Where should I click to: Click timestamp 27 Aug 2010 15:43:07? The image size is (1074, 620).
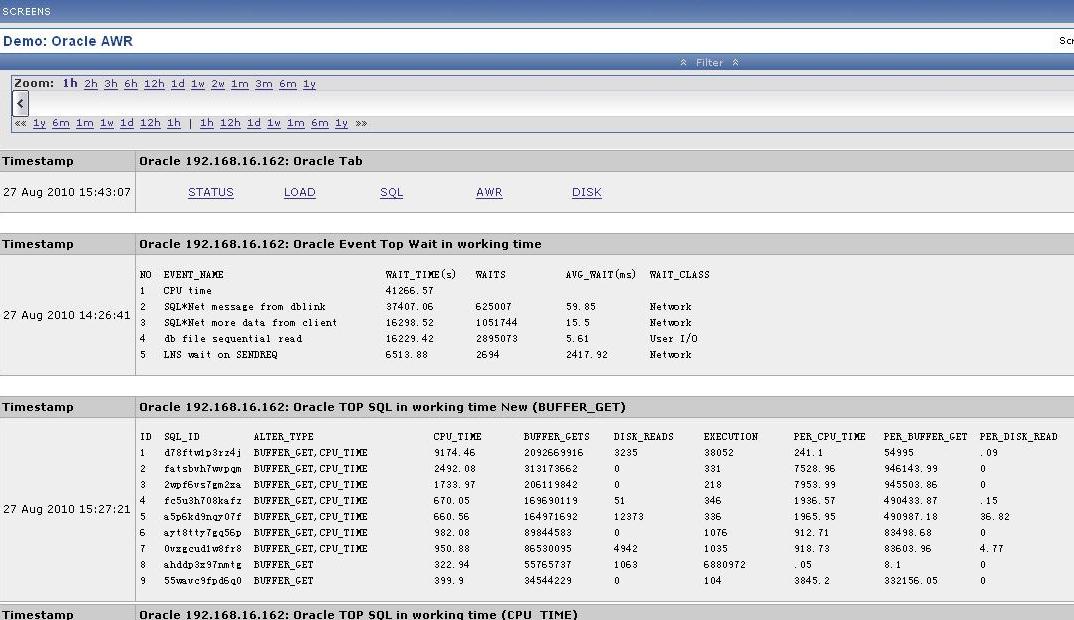[66, 193]
